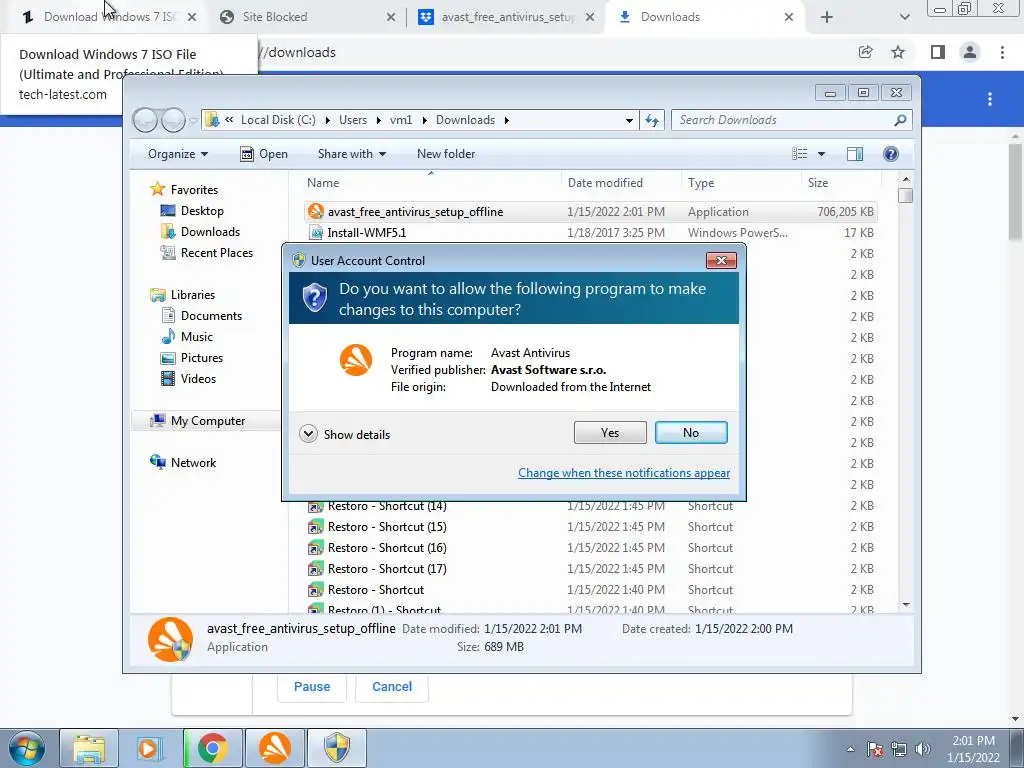Open Windows Start button
The width and height of the screenshot is (1024, 768).
pos(26,749)
